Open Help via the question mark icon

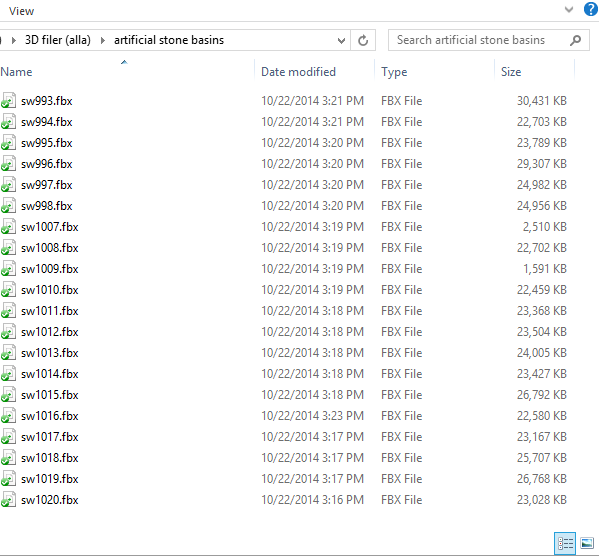click(590, 10)
